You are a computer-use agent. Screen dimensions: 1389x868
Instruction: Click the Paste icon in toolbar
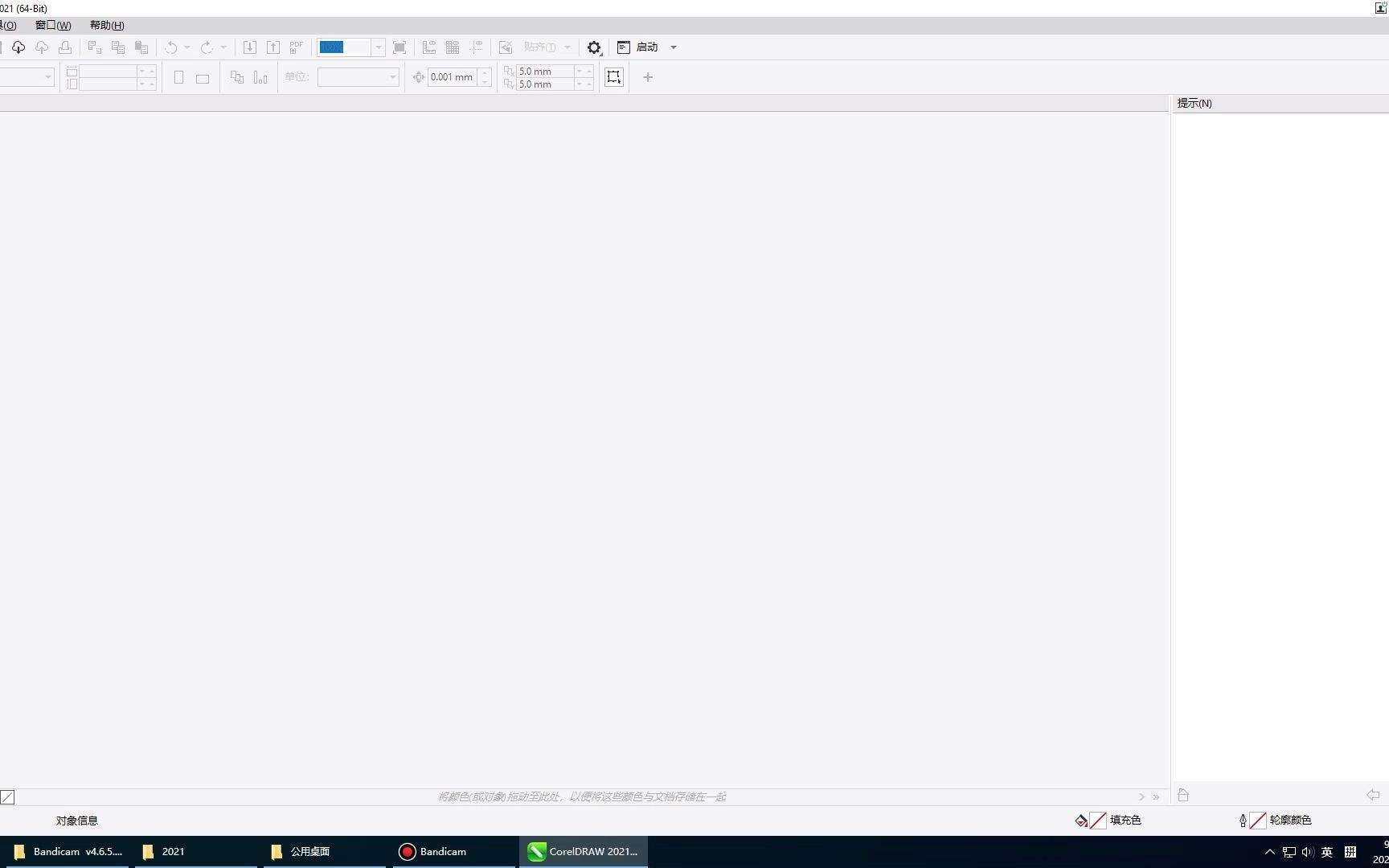tap(141, 47)
